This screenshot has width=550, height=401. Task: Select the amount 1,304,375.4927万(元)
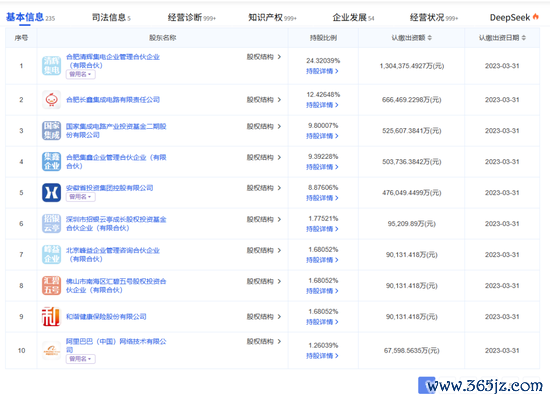[412, 66]
